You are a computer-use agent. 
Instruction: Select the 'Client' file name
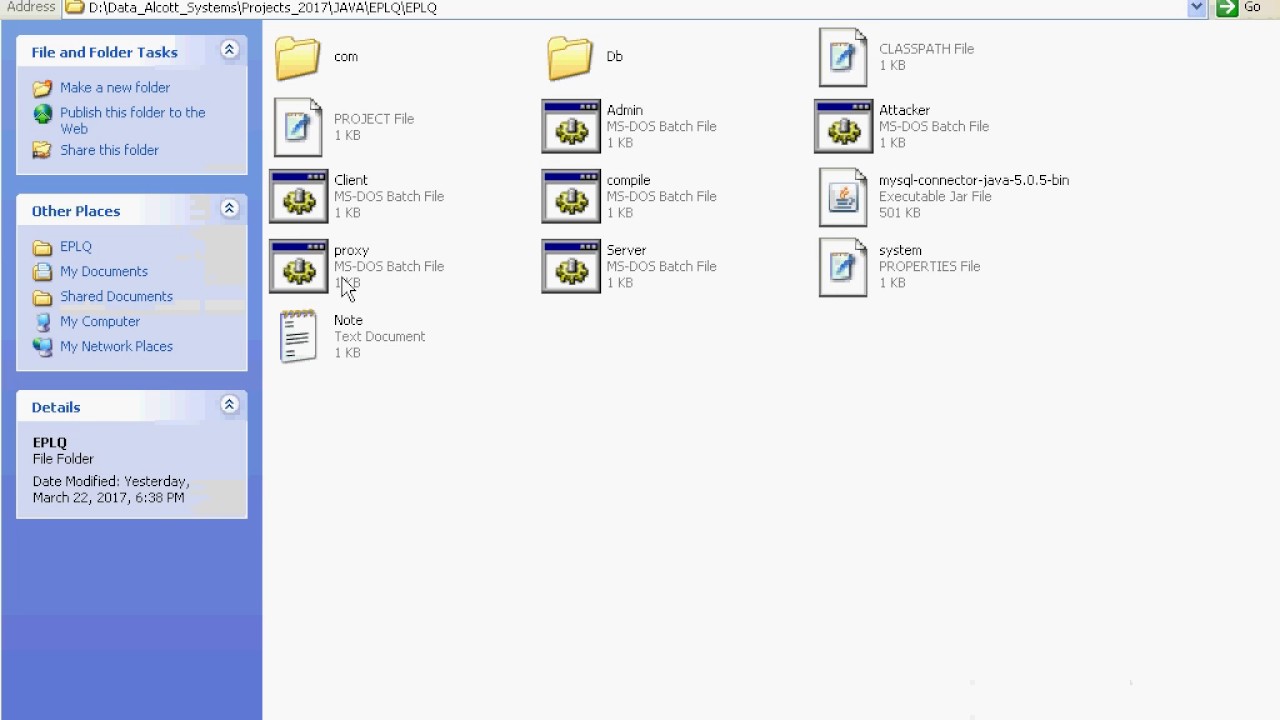point(351,180)
